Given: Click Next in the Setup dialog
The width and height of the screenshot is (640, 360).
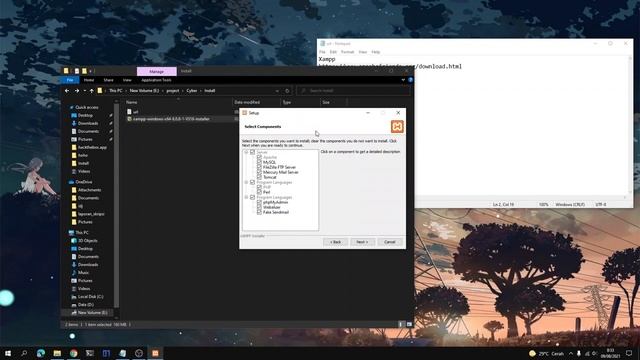Looking at the screenshot, I should pyautogui.click(x=362, y=242).
